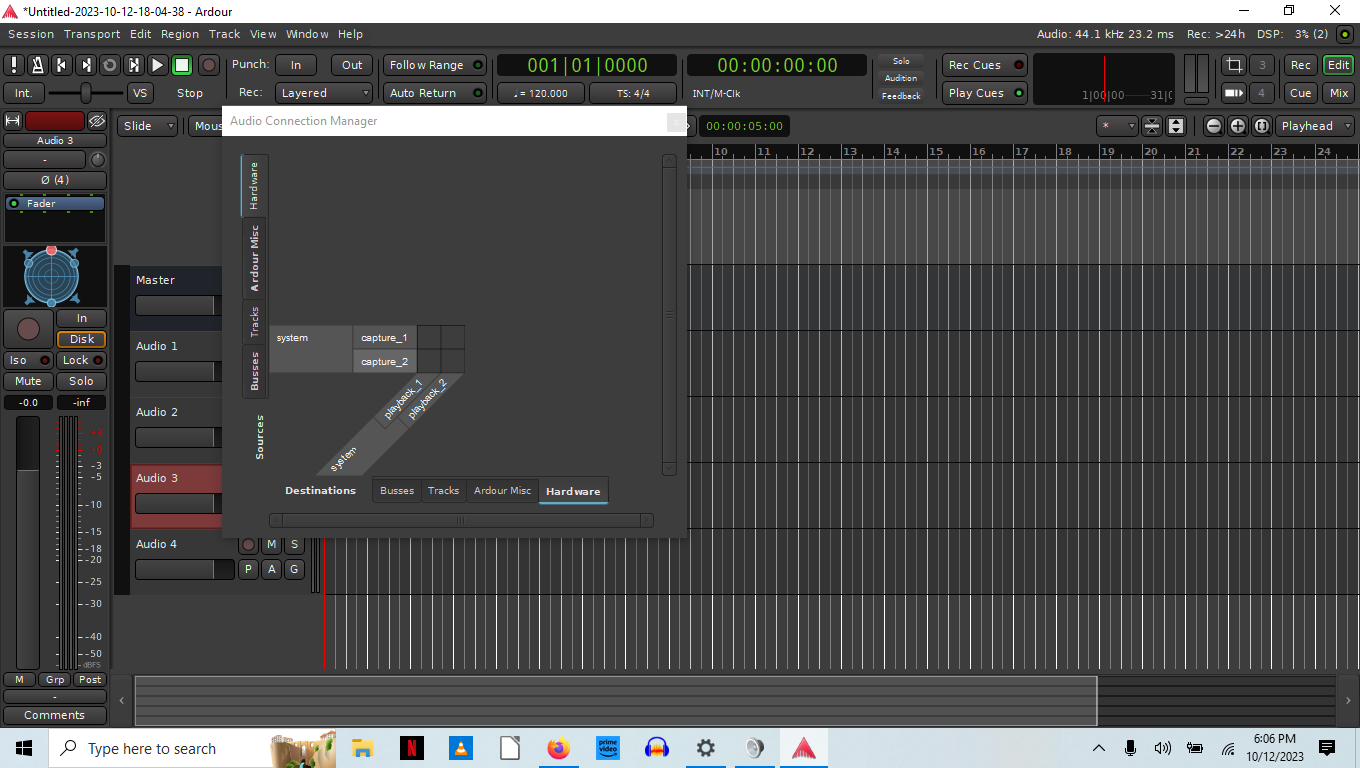Toggle loop playback icon
This screenshot has width=1360, height=768.
click(110, 65)
